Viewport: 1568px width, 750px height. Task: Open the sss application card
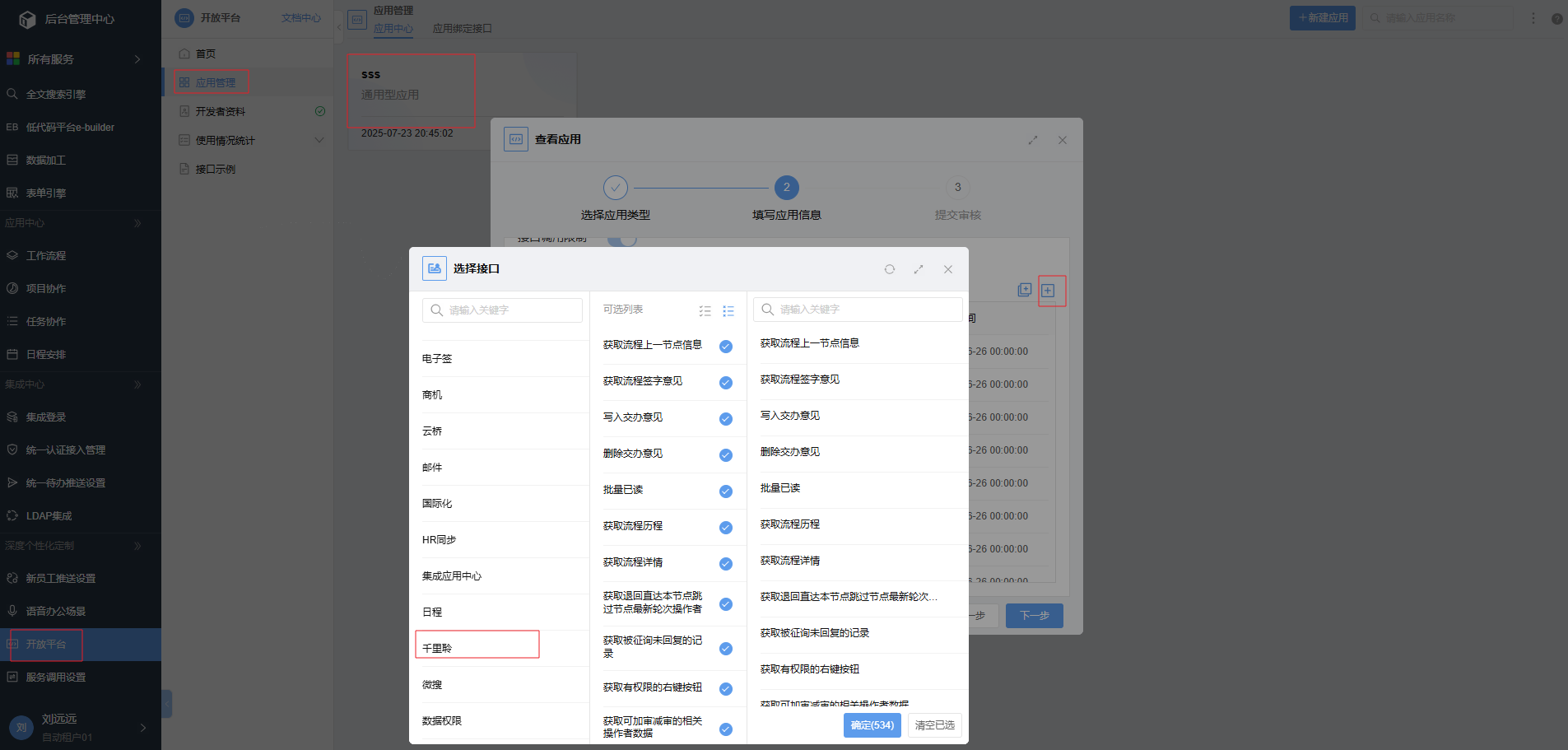(x=463, y=101)
